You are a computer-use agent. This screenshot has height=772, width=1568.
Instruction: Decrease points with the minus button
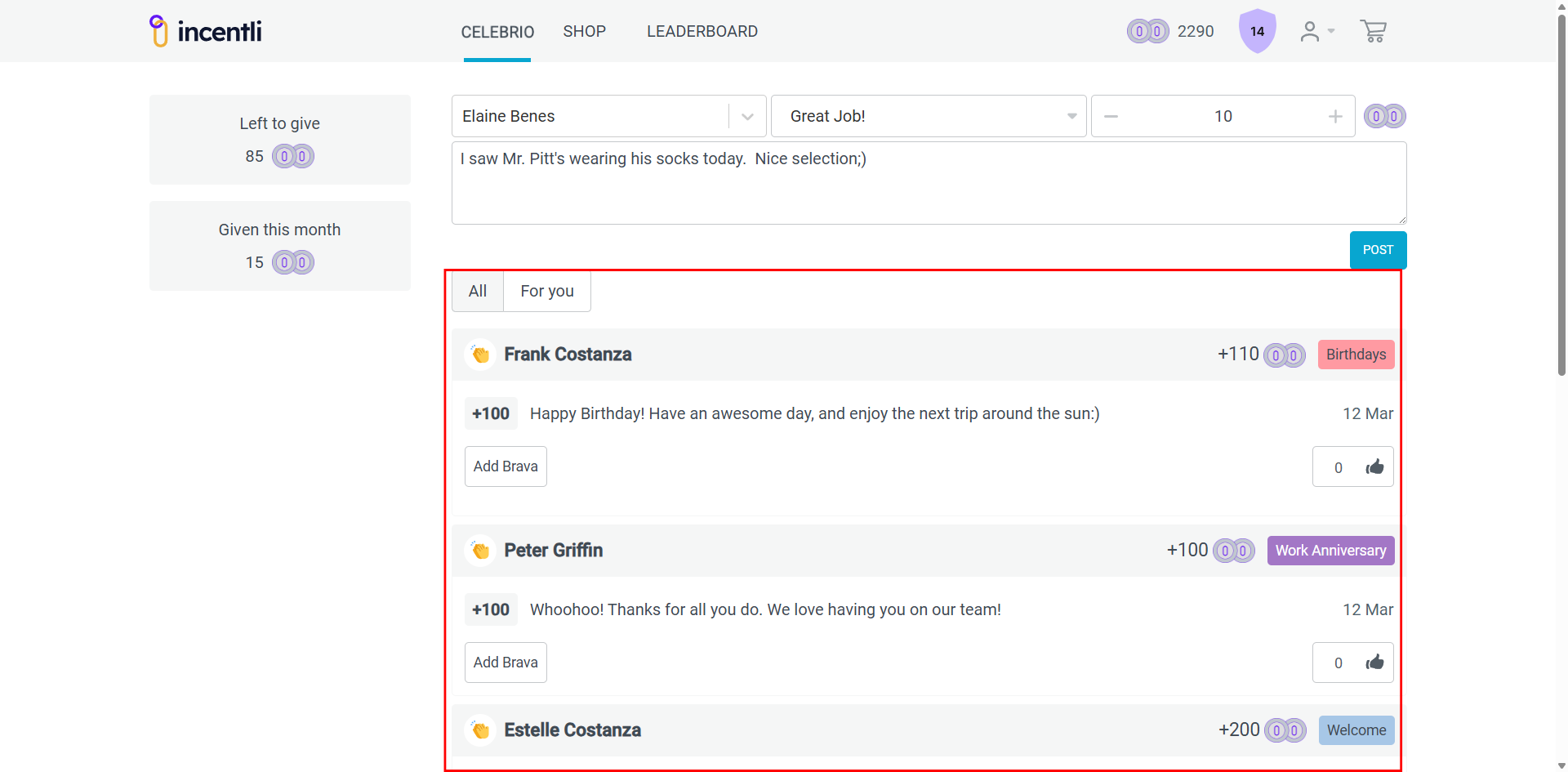[1111, 116]
